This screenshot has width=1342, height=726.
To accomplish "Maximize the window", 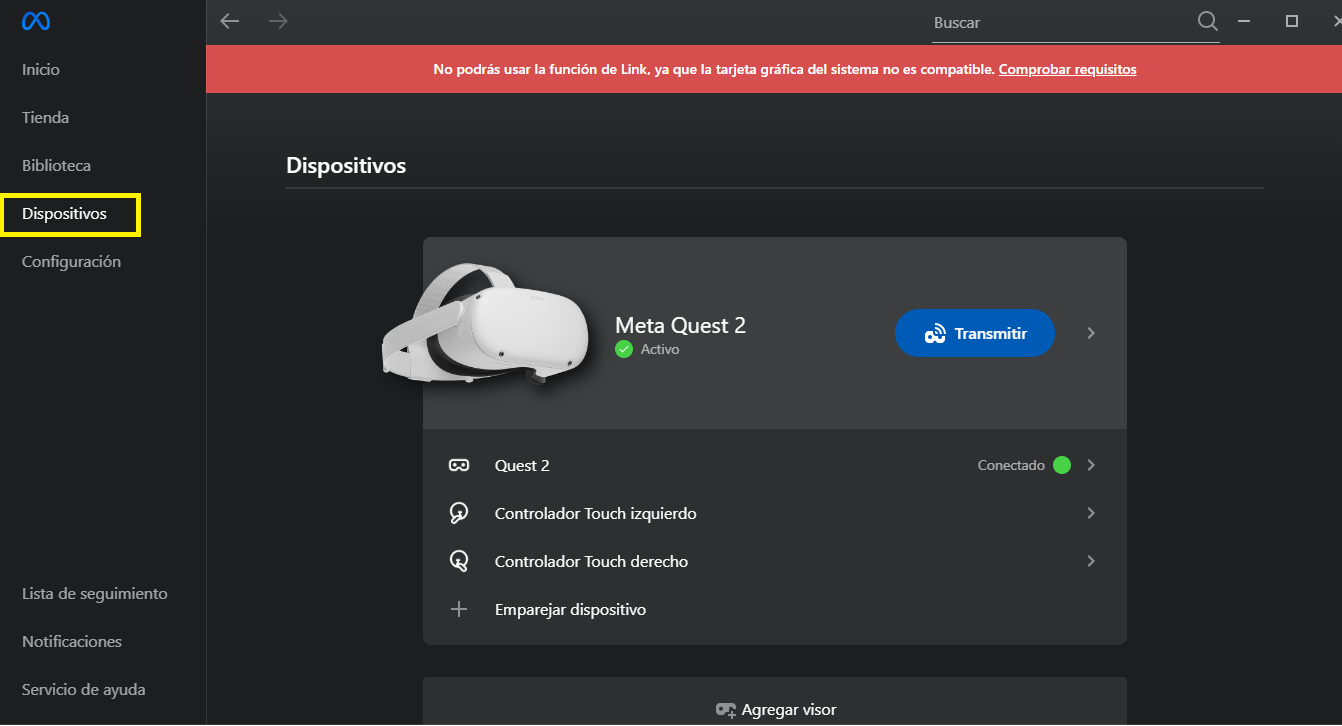I will [1292, 21].
